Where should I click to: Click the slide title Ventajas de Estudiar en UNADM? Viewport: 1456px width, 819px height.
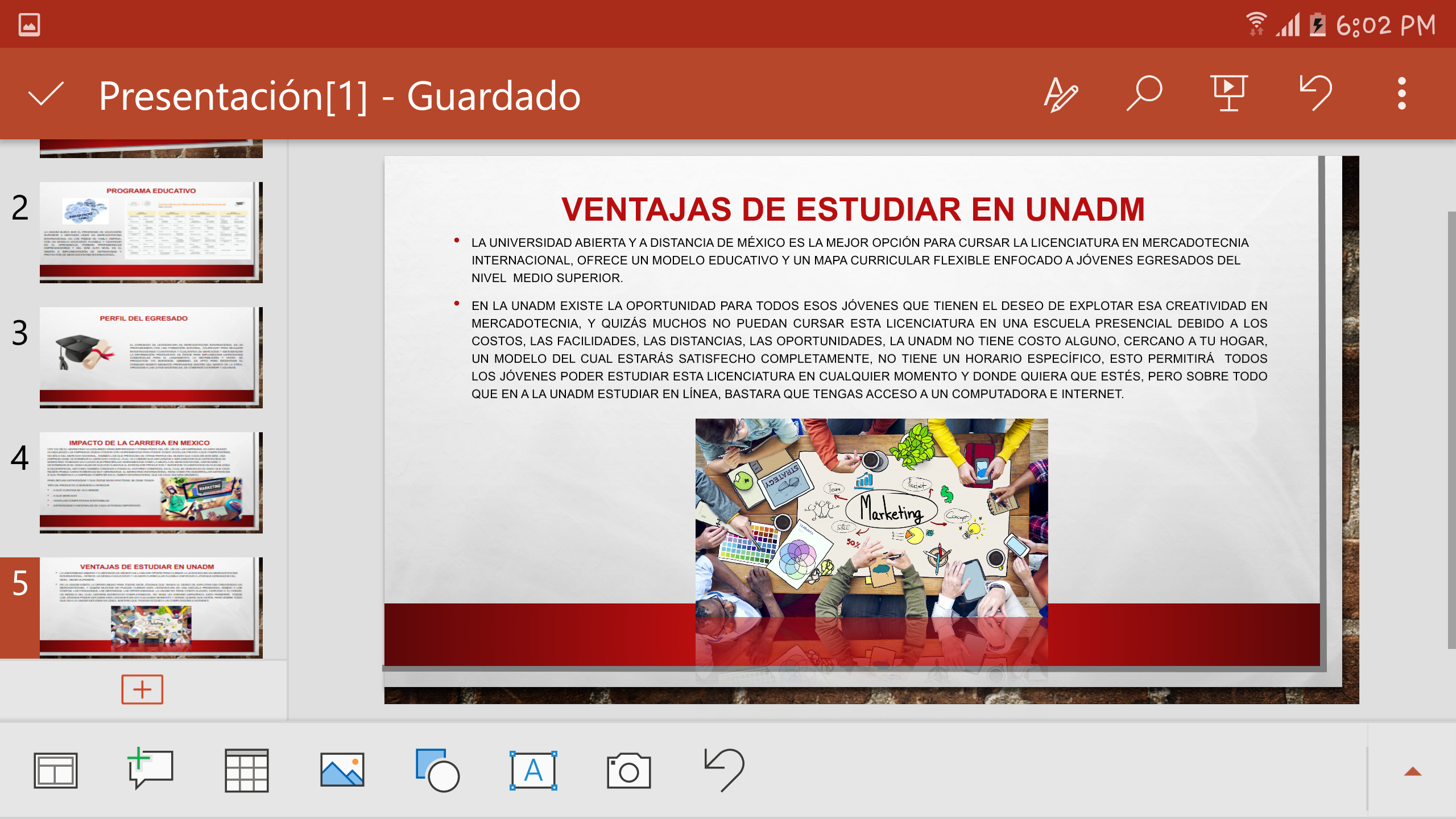click(x=853, y=209)
